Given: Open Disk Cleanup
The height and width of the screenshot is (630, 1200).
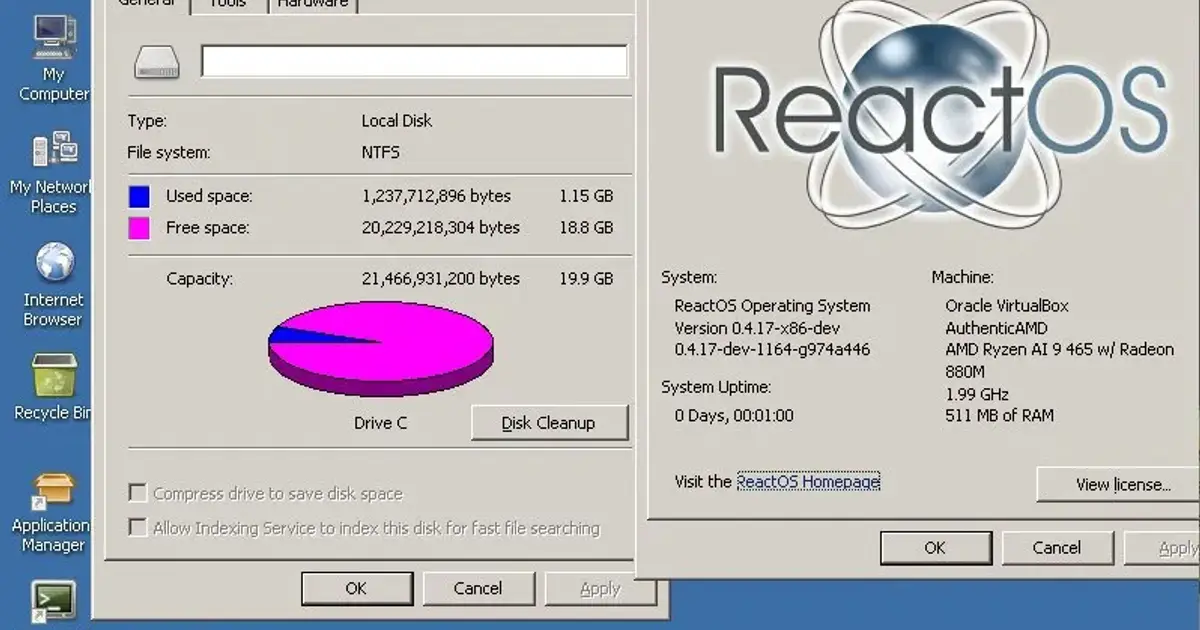Looking at the screenshot, I should [549, 423].
